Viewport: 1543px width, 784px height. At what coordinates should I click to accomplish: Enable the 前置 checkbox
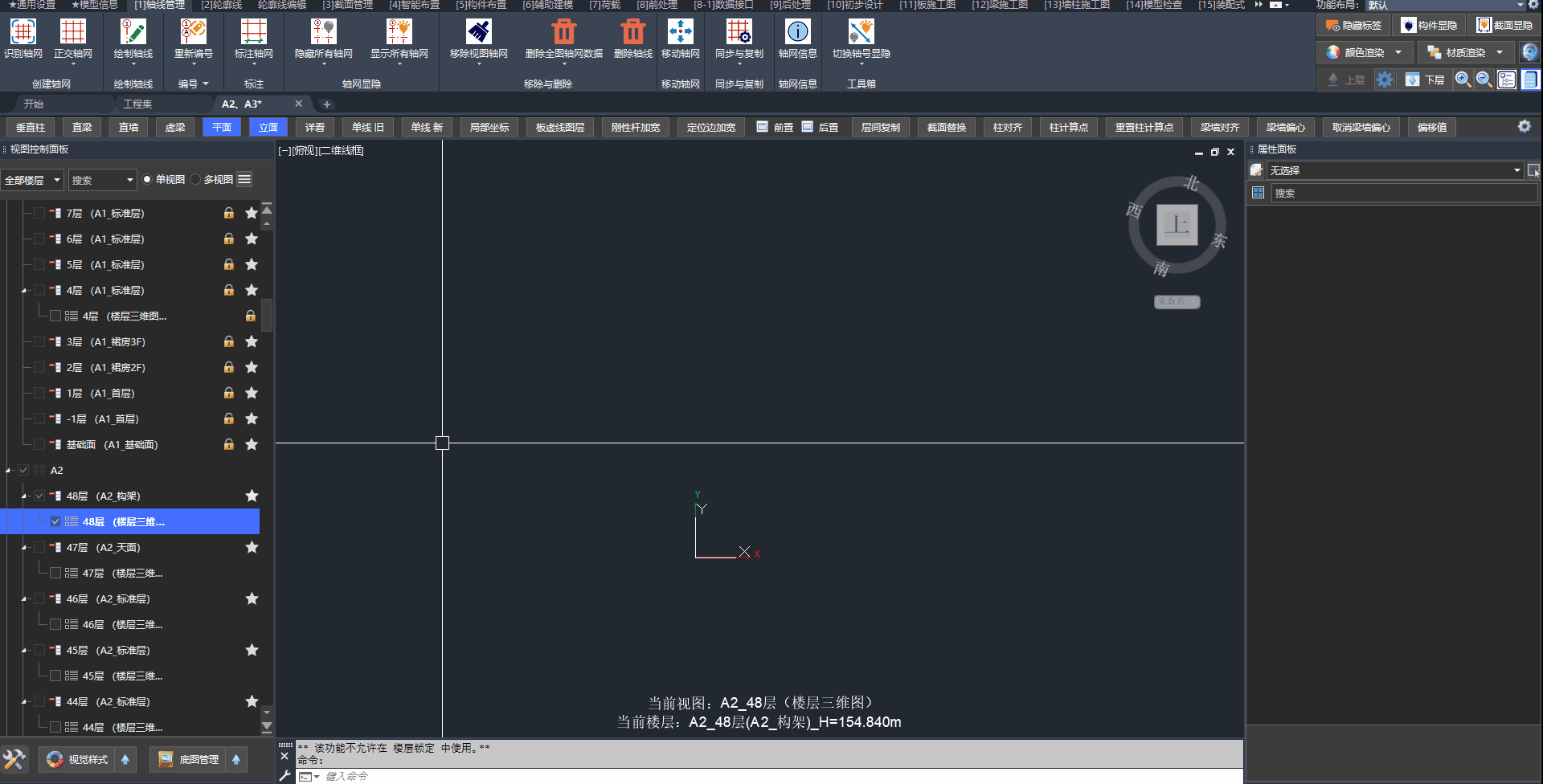[x=762, y=127]
